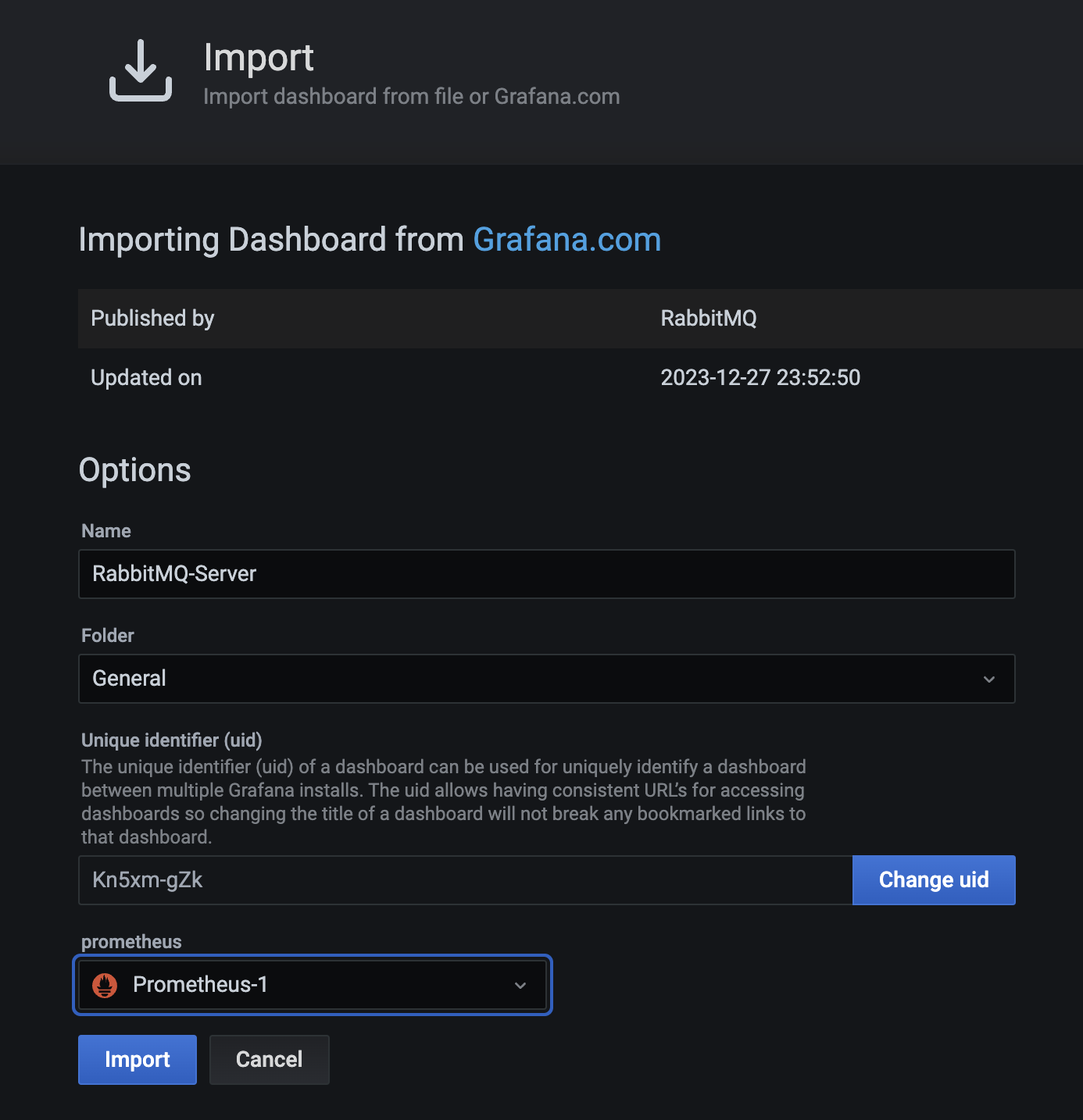Image resolution: width=1083 pixels, height=1120 pixels.
Task: Click the Prometheus dropdown chevron arrow
Action: pos(520,986)
